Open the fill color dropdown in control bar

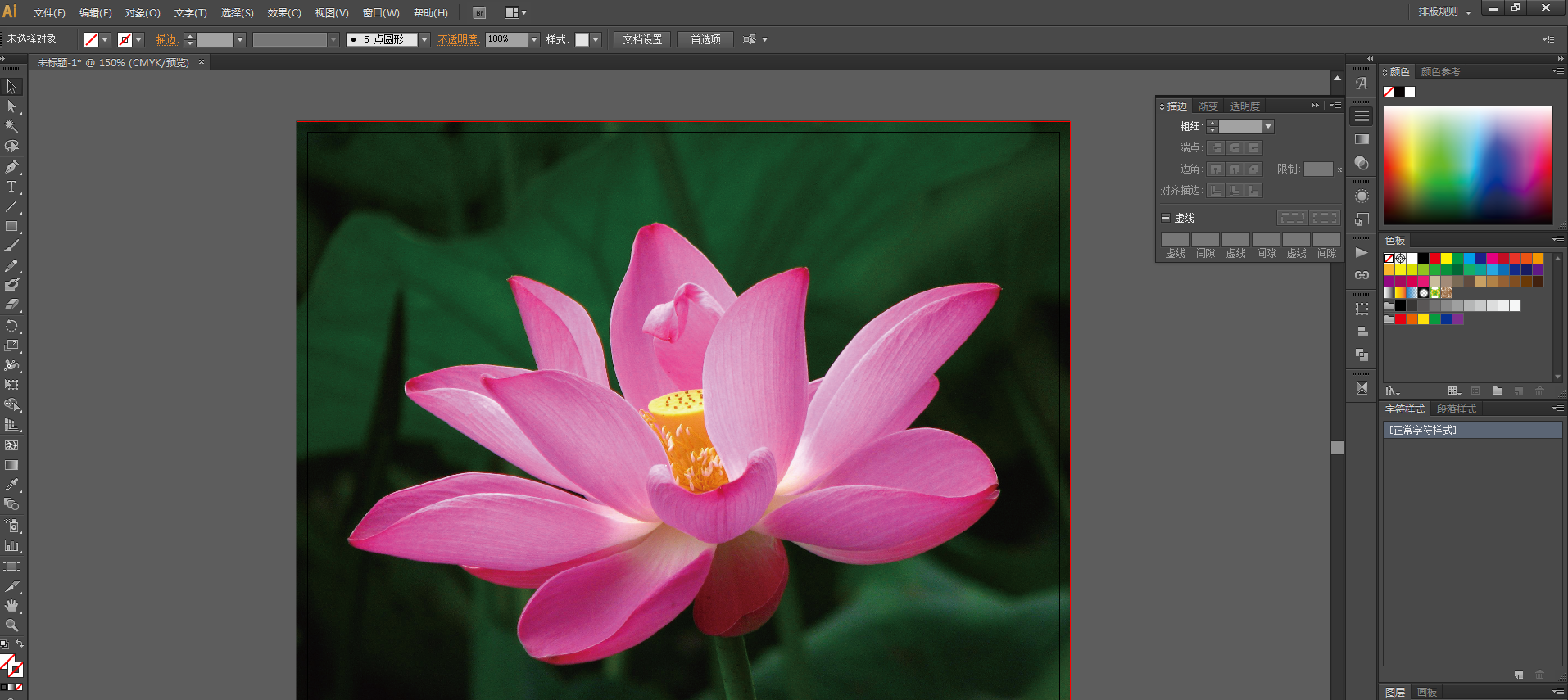[x=105, y=39]
